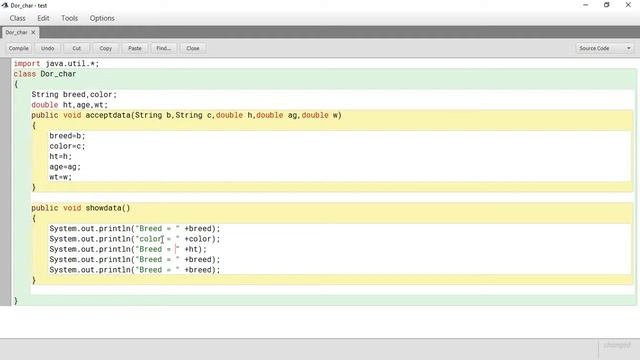
Task: Open the Tools menu
Action: click(69, 18)
